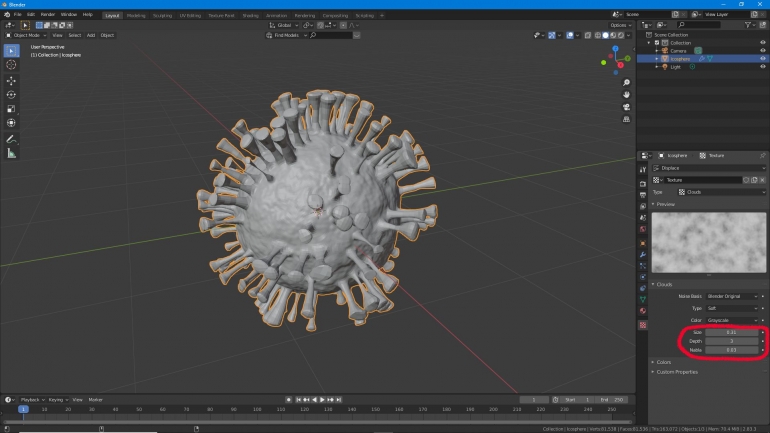
Task: Click Options button in viewport header
Action: (x=620, y=25)
